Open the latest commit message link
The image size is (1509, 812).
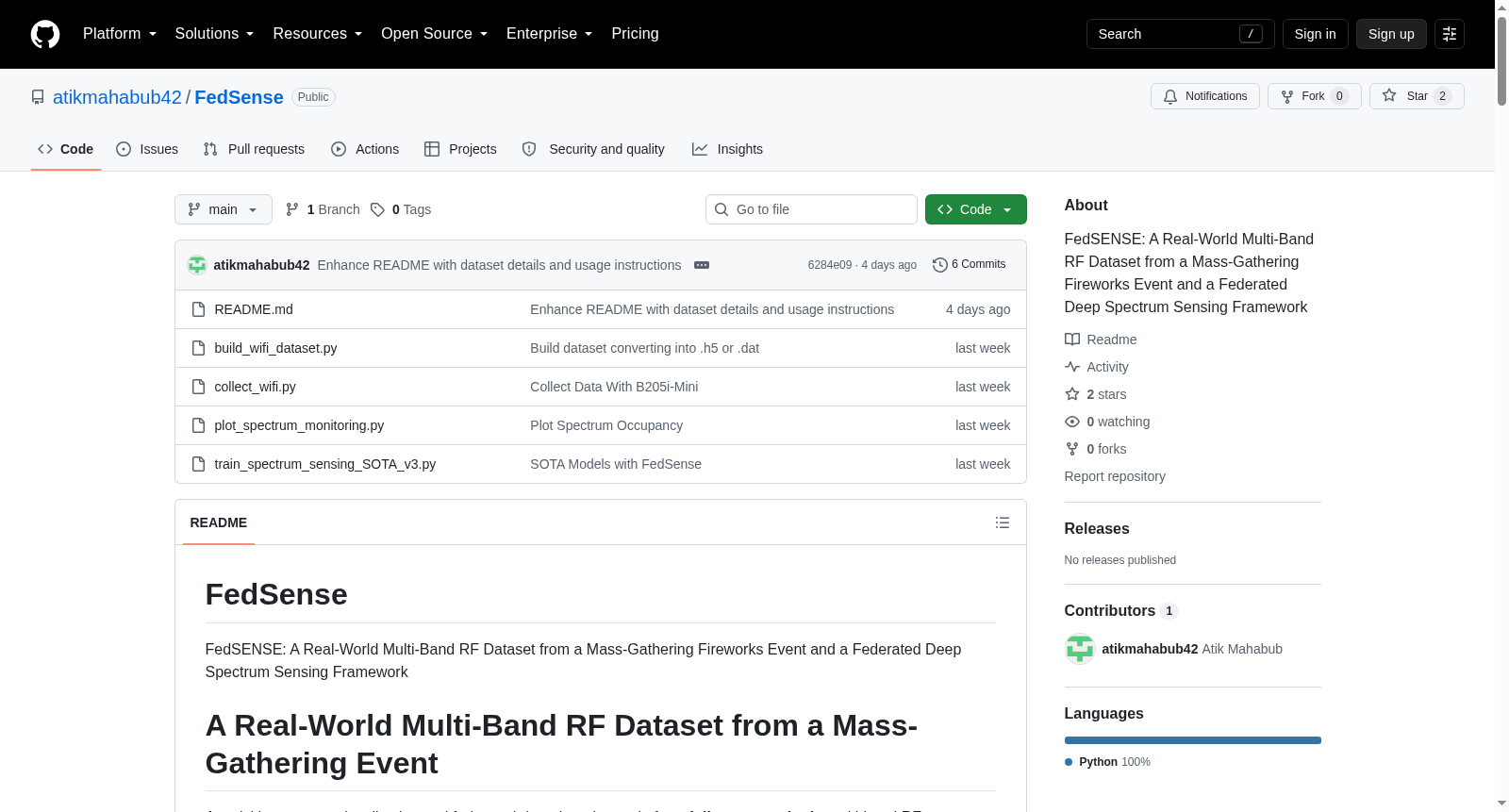pyautogui.click(x=499, y=265)
